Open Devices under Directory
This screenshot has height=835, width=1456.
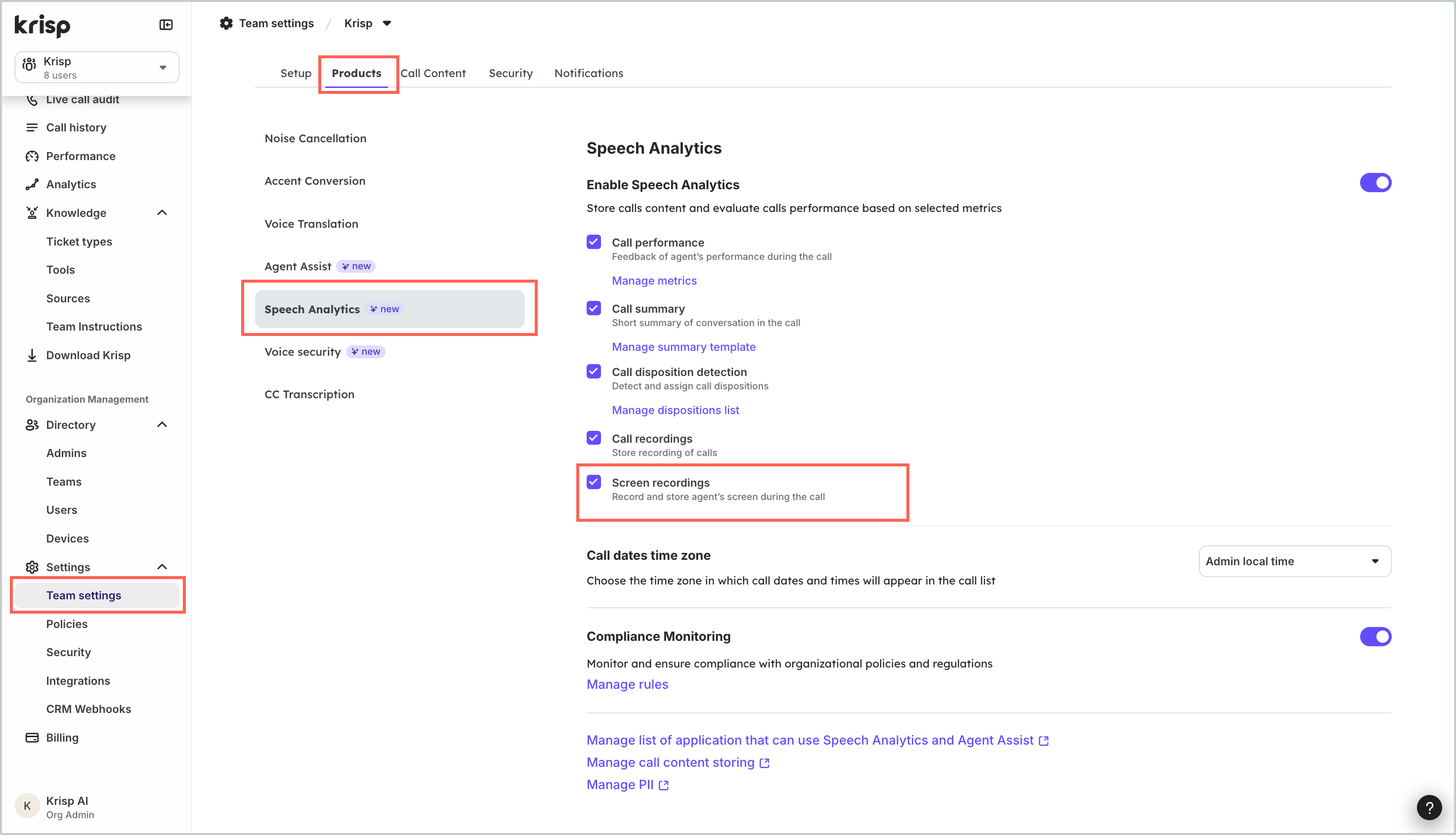pos(67,539)
